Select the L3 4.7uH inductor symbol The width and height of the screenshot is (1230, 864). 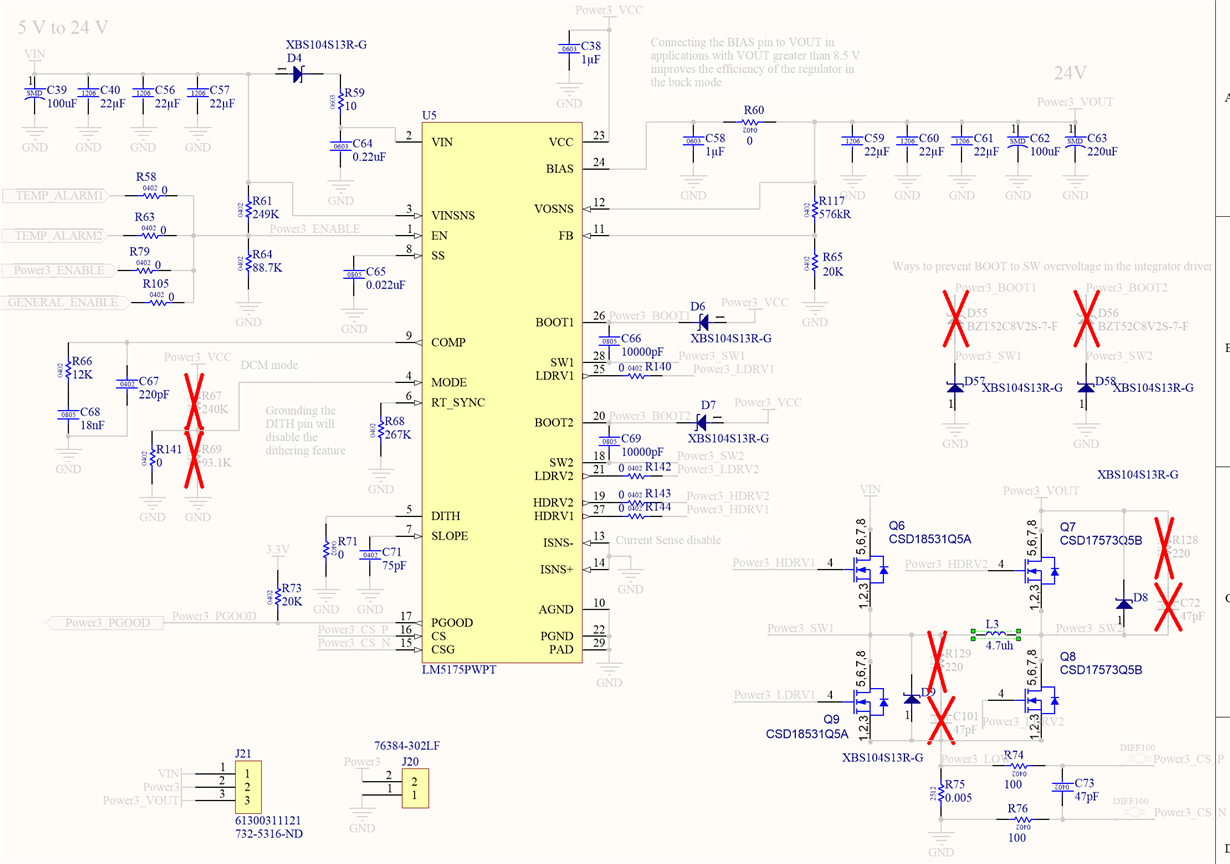(x=995, y=633)
